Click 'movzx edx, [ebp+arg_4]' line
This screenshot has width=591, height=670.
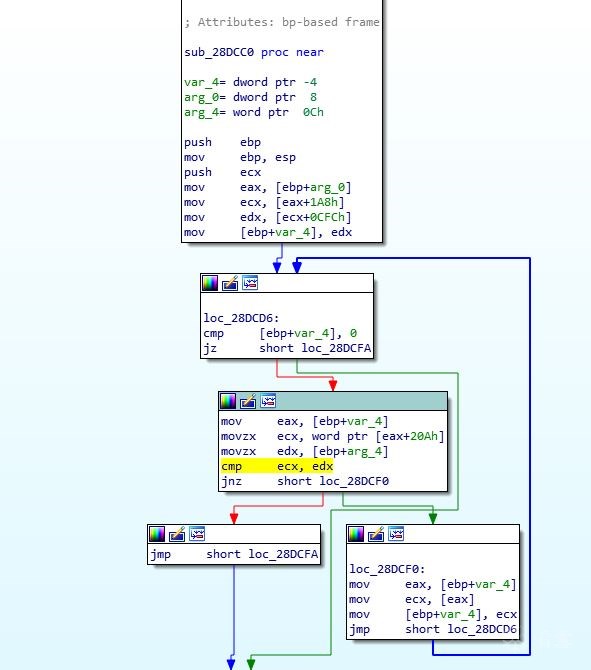pyautogui.click(x=305, y=451)
